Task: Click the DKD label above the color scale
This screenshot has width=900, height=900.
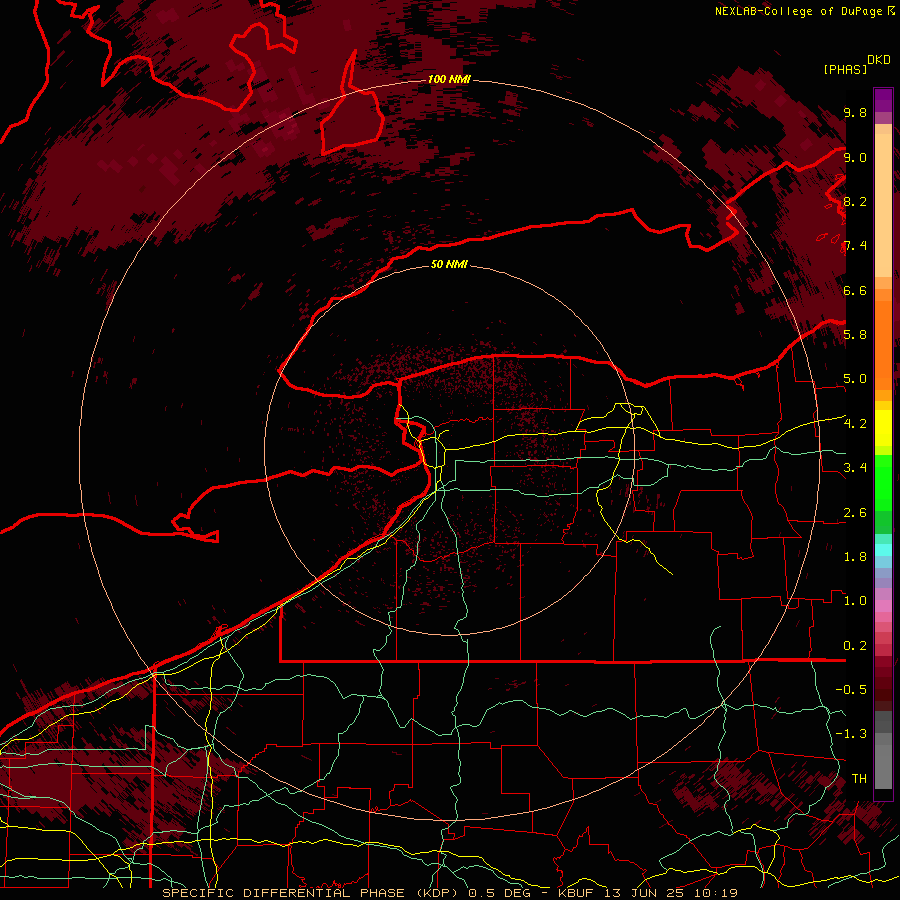Action: pos(879,60)
